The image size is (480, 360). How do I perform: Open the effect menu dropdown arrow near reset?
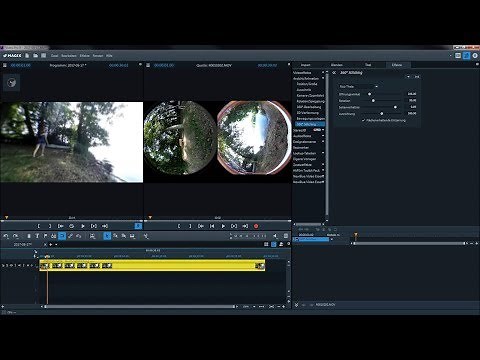tap(408, 77)
